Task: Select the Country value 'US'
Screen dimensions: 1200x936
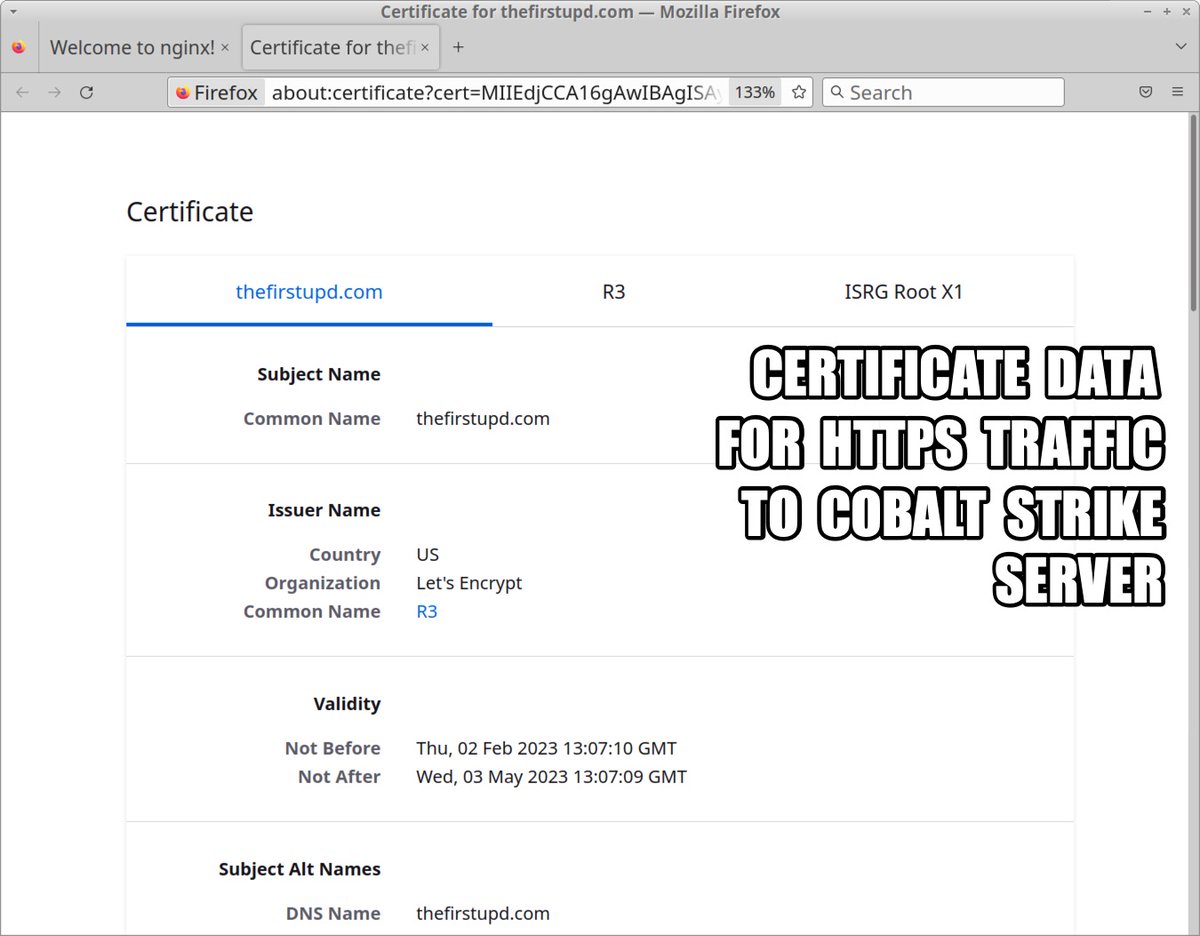Action: tap(428, 554)
